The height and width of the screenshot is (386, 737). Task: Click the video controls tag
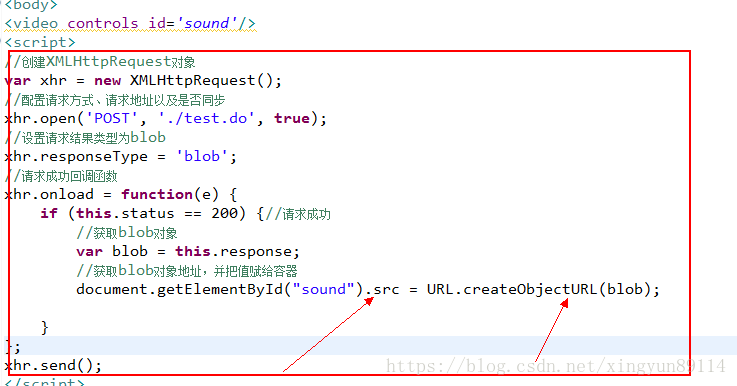pos(71,23)
